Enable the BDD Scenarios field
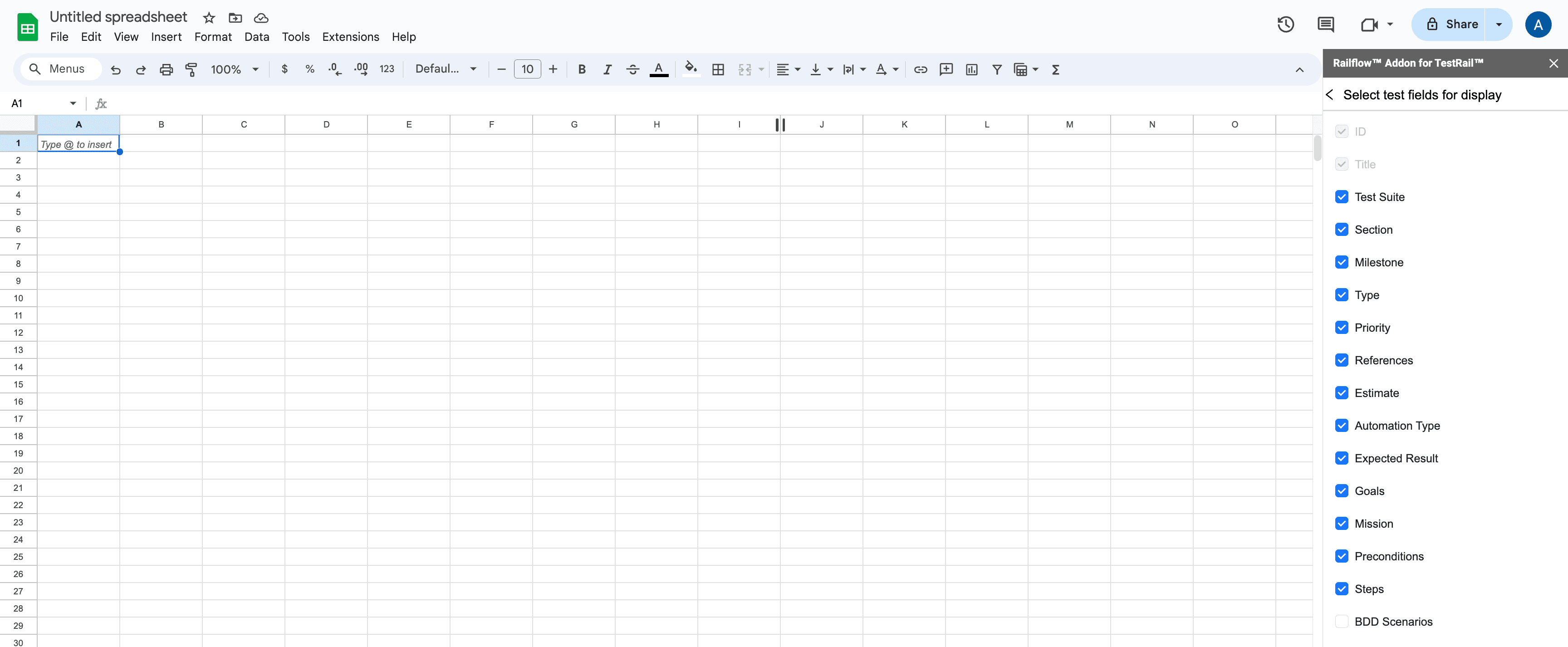 pyautogui.click(x=1342, y=622)
